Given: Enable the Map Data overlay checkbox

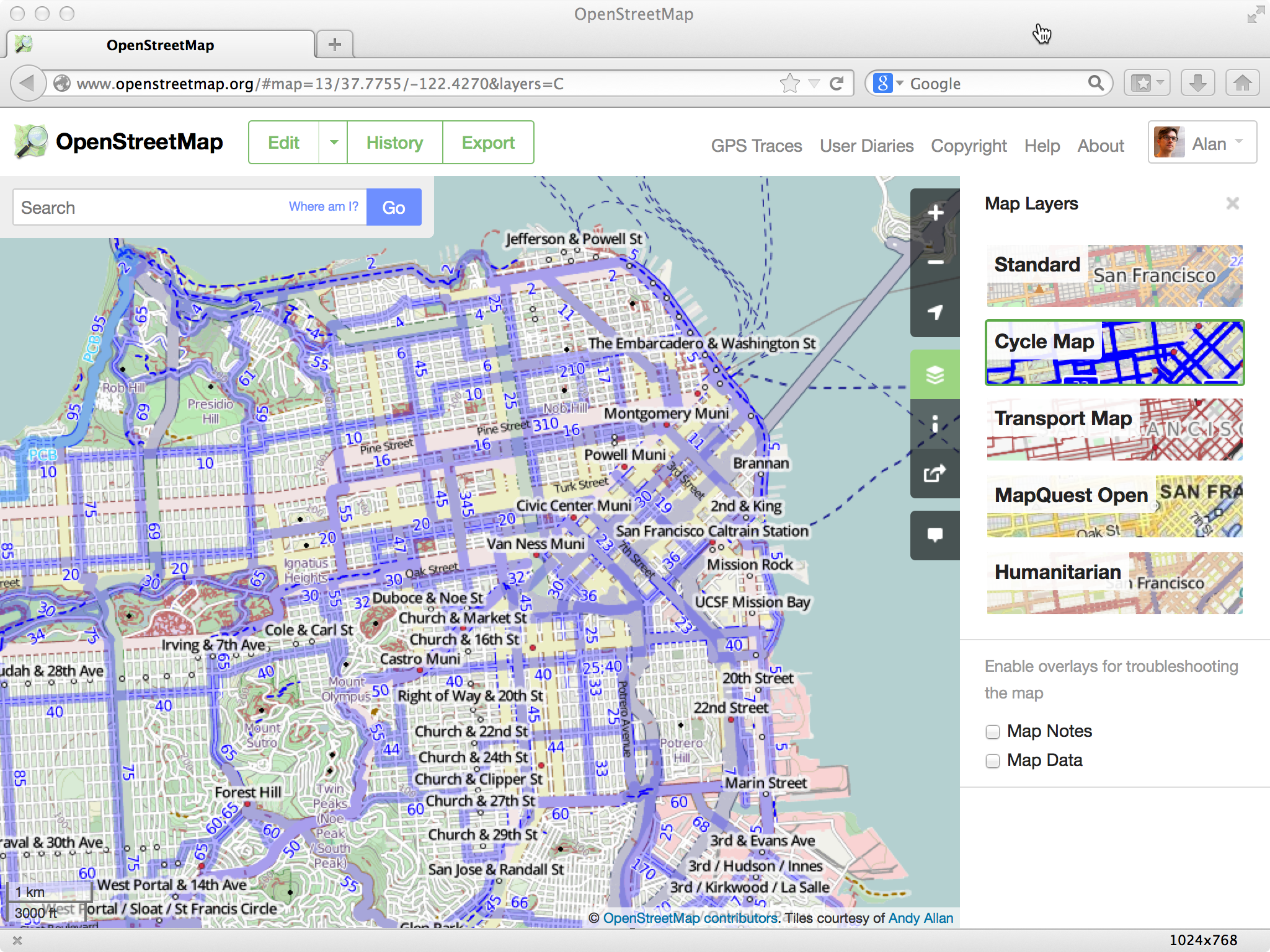Looking at the screenshot, I should pos(993,761).
